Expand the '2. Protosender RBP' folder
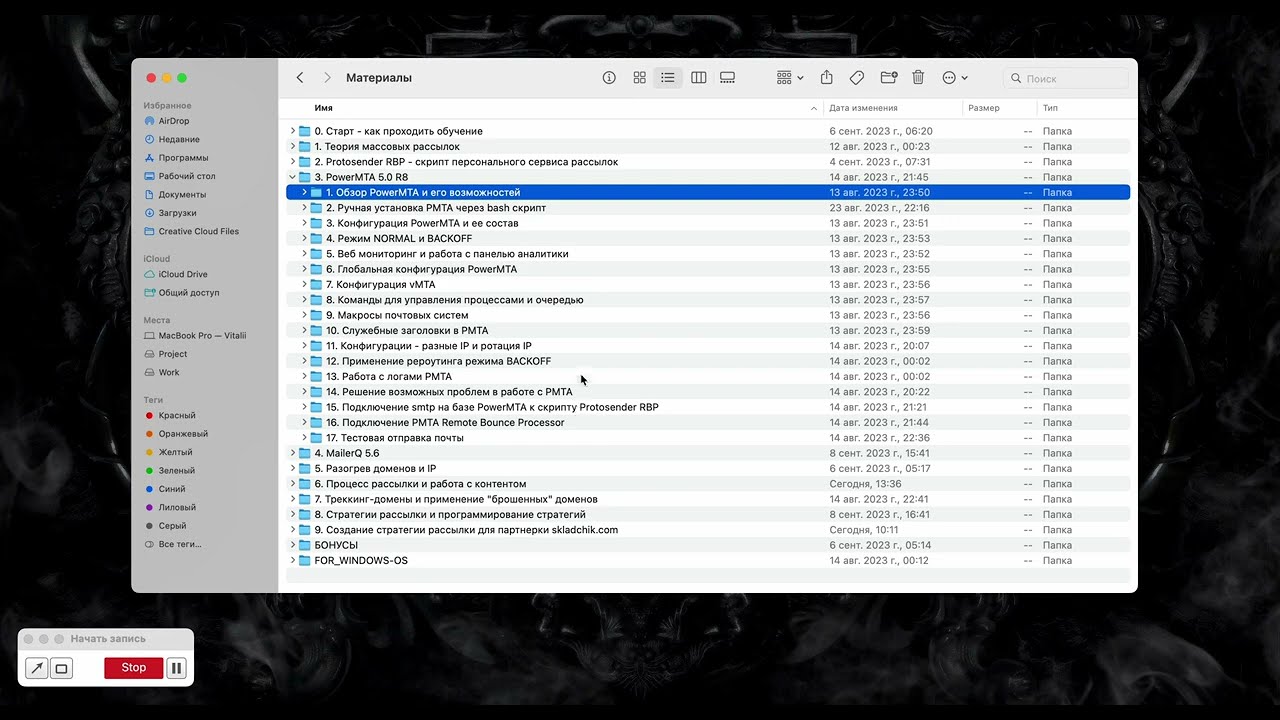The height and width of the screenshot is (720, 1280). click(x=293, y=162)
